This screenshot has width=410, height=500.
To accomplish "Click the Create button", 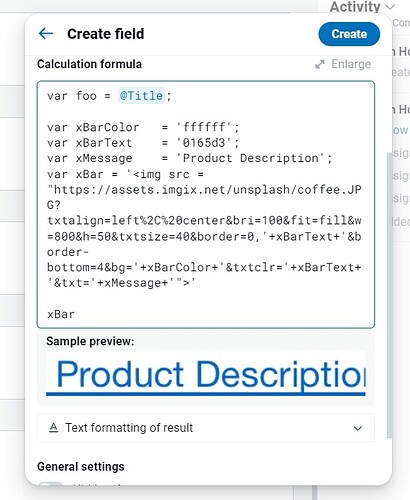I will click(349, 34).
